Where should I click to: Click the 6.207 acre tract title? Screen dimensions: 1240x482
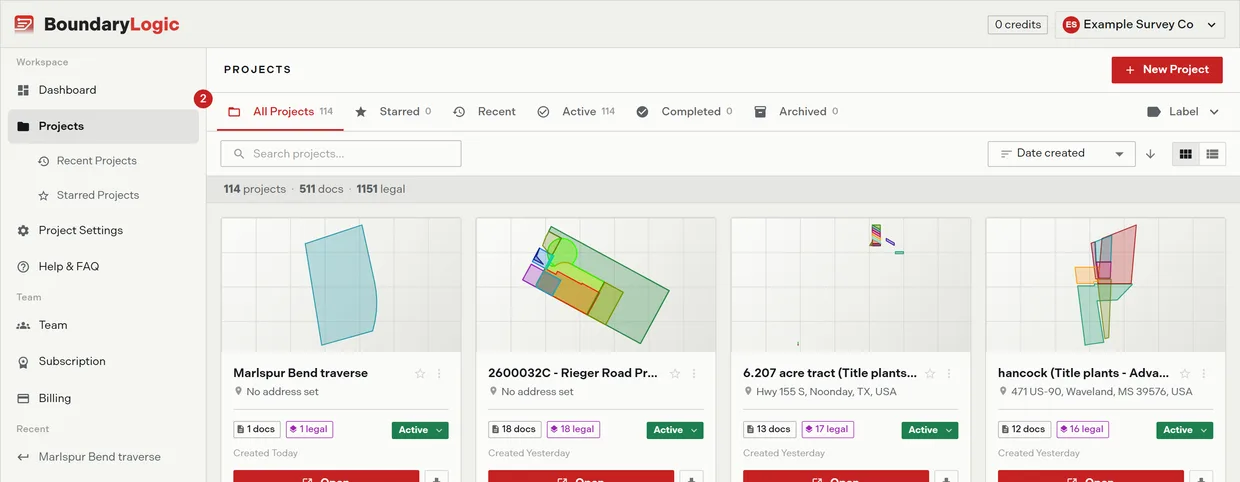(x=830, y=373)
